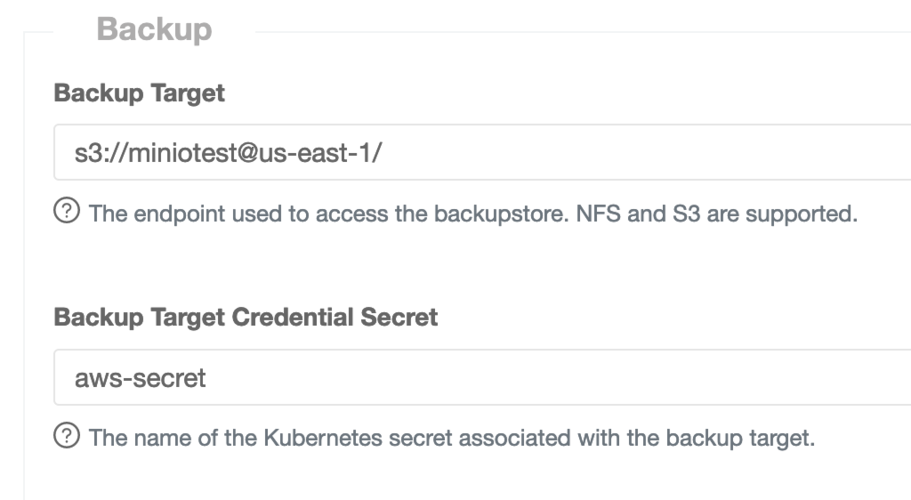
Task: Click the help icon below Backup Target field
Action: click(x=67, y=211)
